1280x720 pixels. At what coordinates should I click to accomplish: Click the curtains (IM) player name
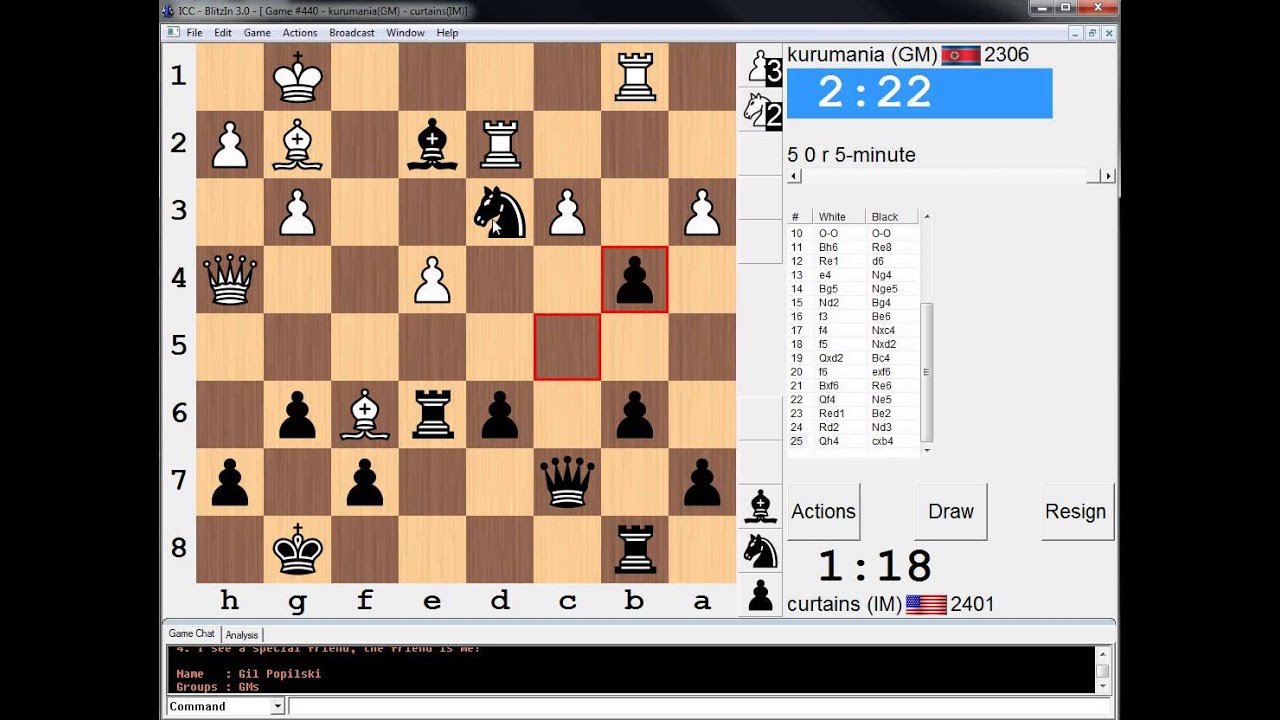[844, 604]
